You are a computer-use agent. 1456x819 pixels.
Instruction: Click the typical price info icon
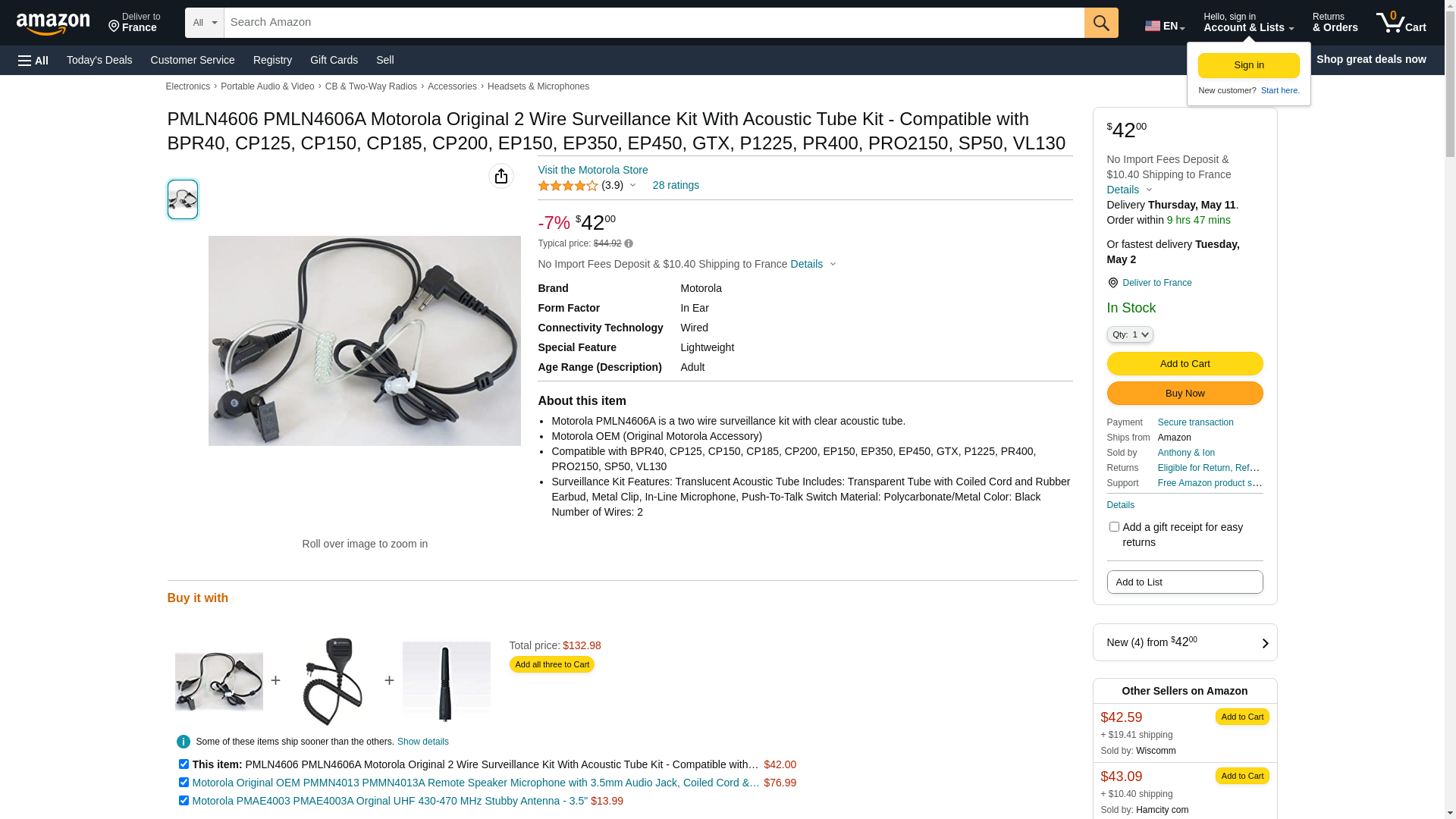tap(629, 243)
